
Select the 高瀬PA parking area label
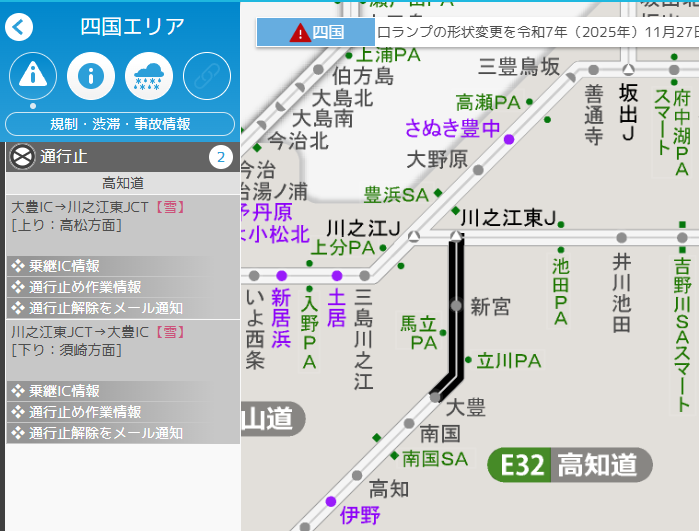(x=488, y=103)
